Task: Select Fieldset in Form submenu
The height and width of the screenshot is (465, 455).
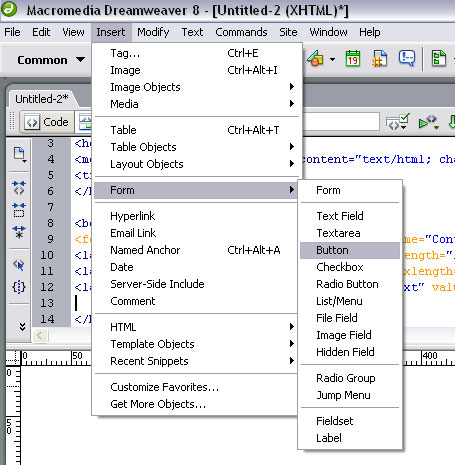Action: (x=350, y=421)
